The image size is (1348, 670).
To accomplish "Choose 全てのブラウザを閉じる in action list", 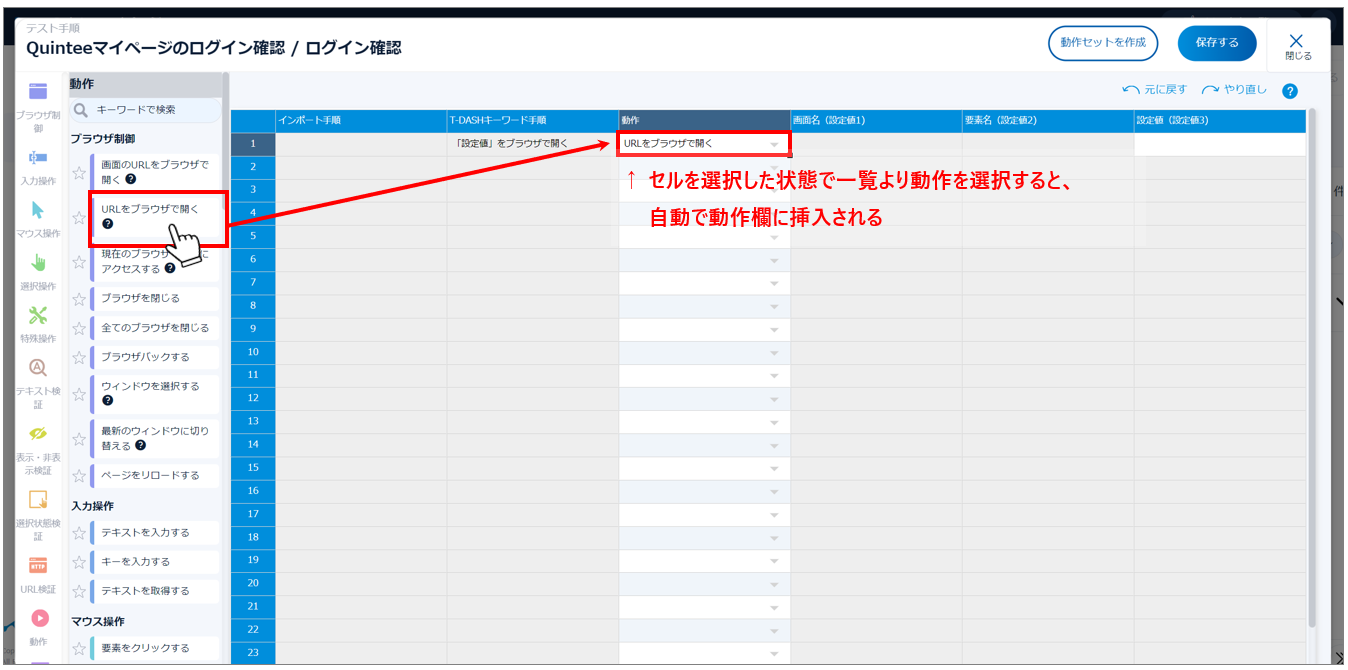I will [155, 328].
